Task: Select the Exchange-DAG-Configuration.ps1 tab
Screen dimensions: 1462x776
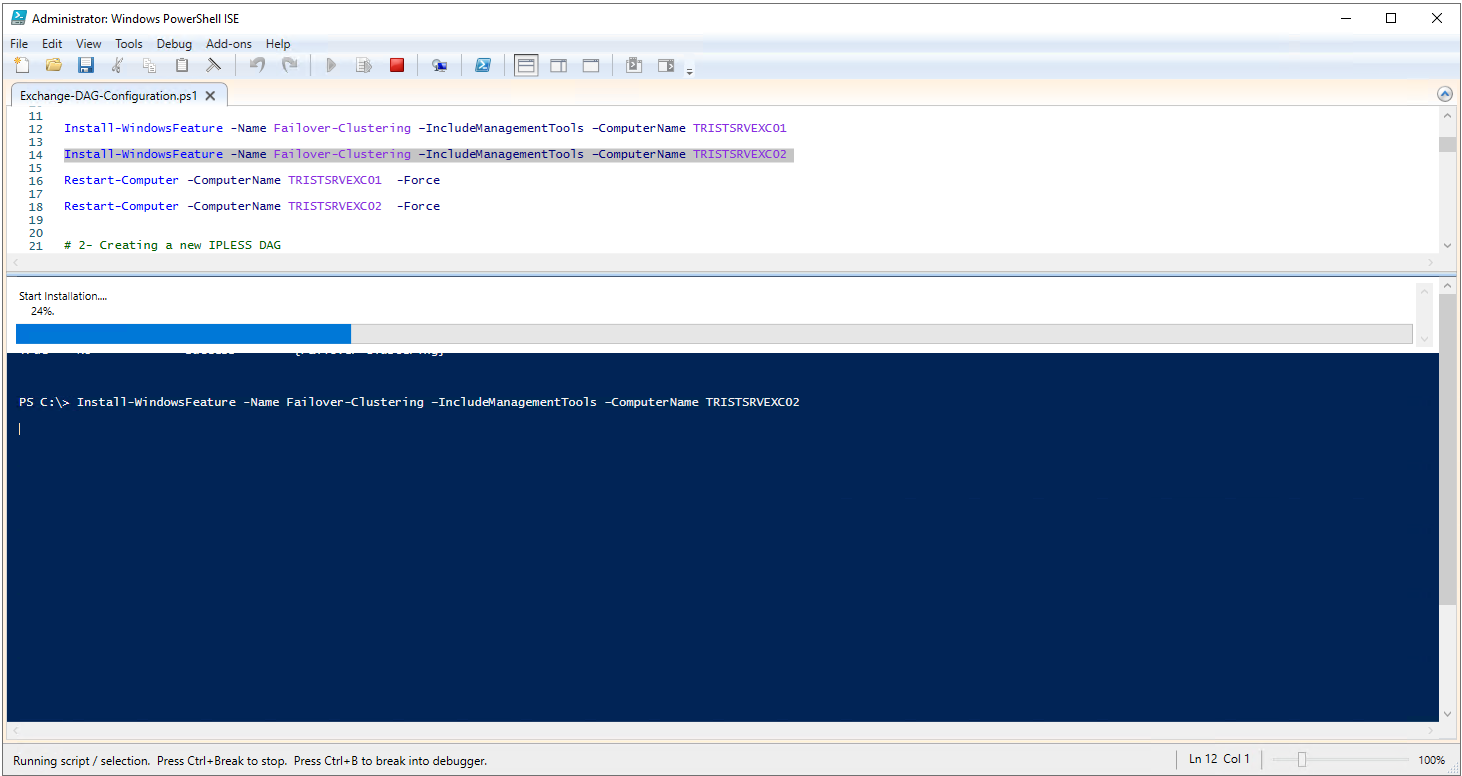Action: coord(109,96)
